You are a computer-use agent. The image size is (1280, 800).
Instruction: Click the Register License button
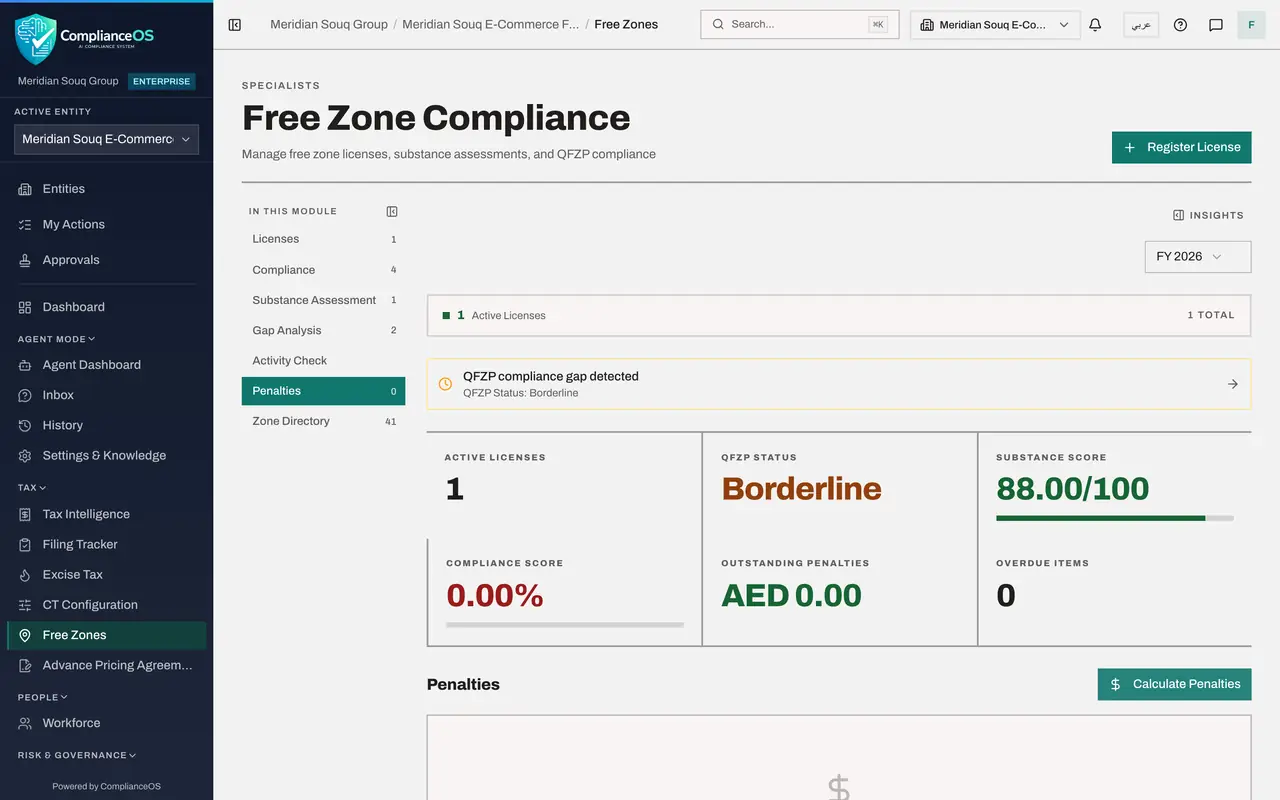1181,147
